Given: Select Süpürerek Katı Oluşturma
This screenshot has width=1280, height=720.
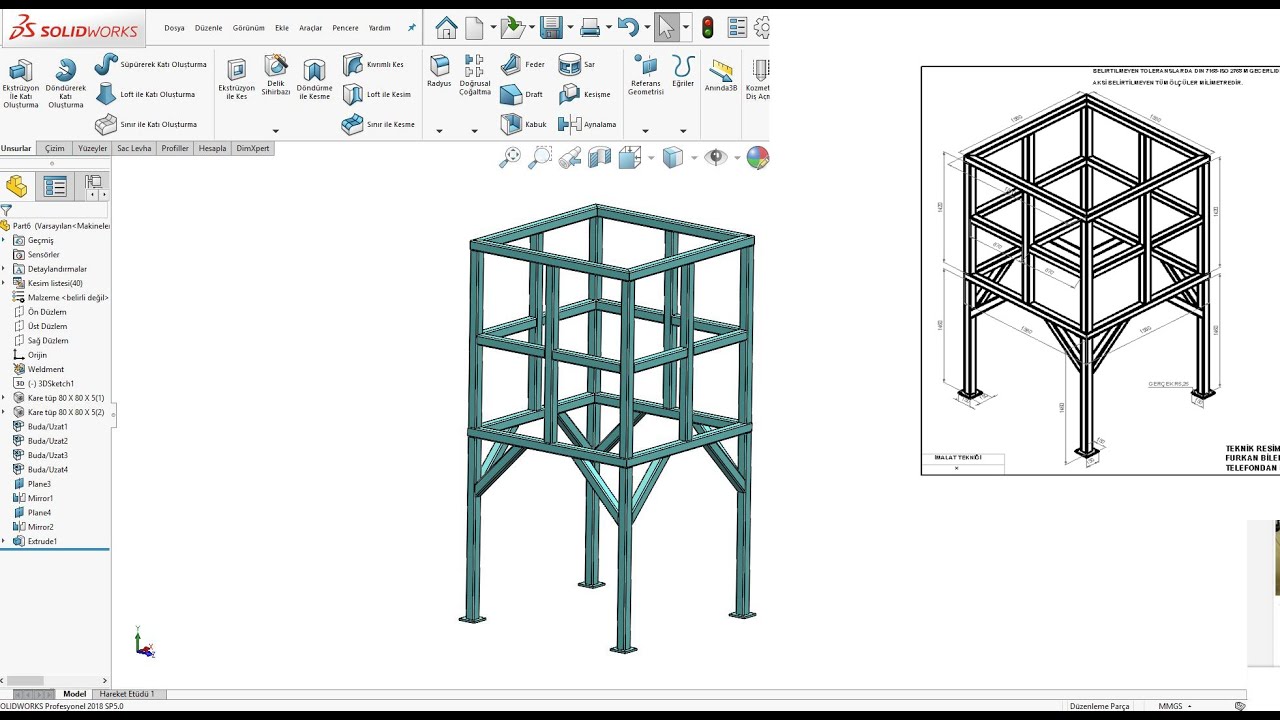Looking at the screenshot, I should 150,64.
